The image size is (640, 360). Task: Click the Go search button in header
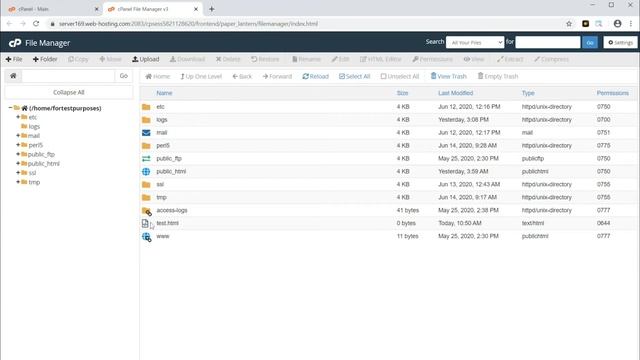coord(590,42)
